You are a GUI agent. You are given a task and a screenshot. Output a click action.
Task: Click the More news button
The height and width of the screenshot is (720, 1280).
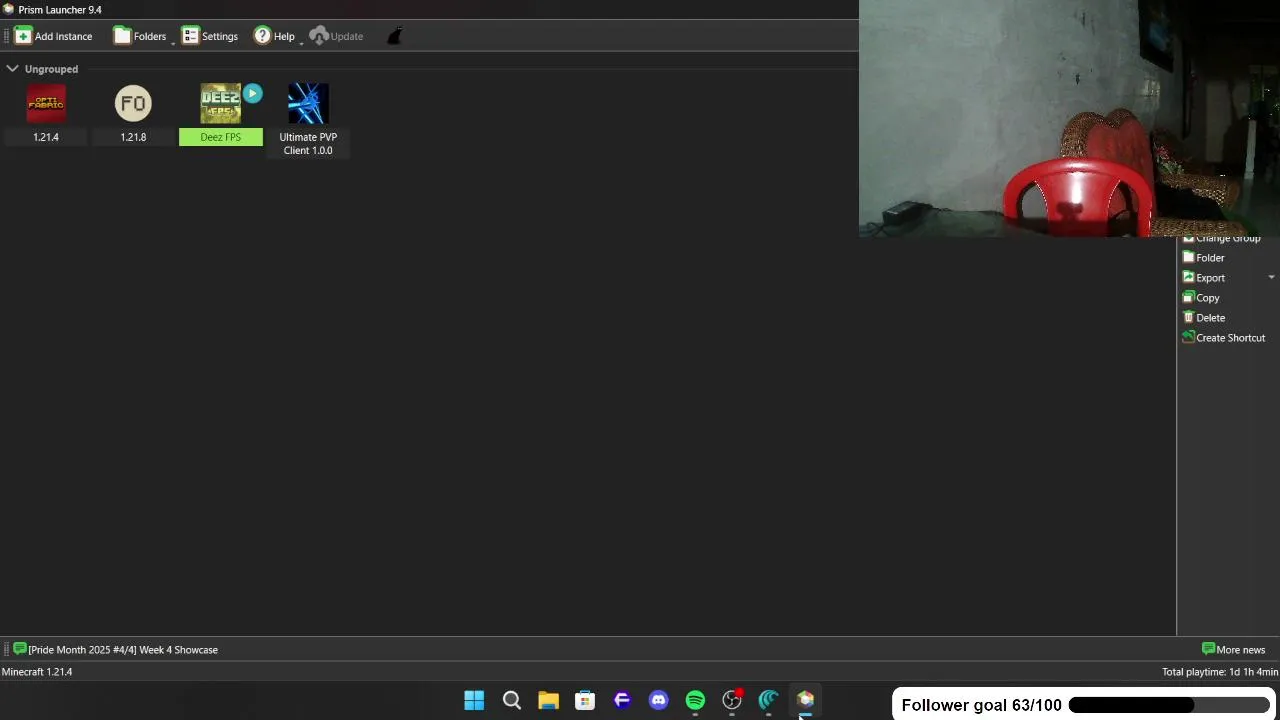coord(1233,650)
